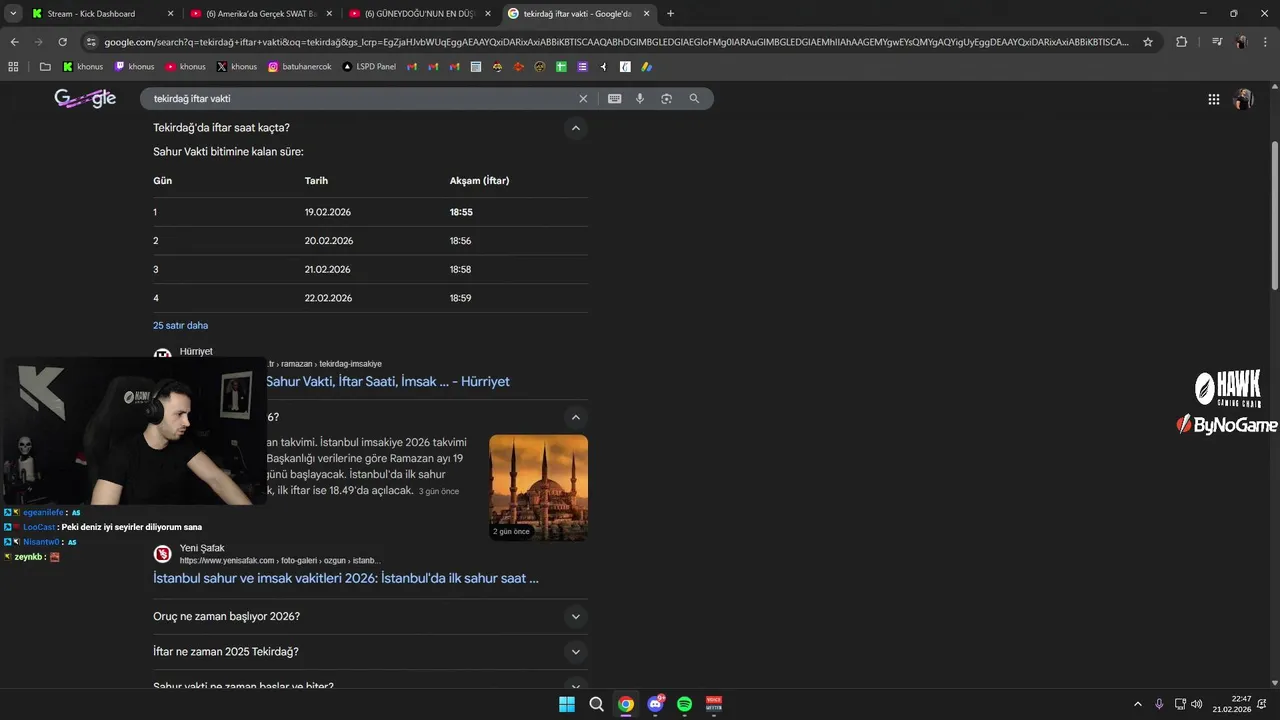This screenshot has width=1280, height=720.
Task: Open Discord from the taskbar
Action: coord(655,704)
